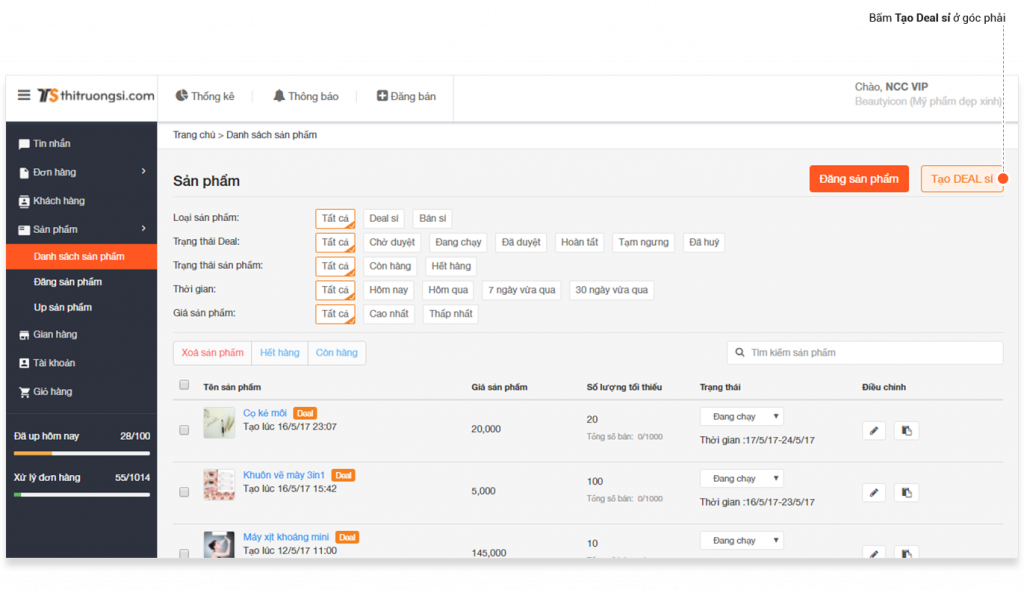The image size is (1024, 590).
Task: Select Danh sách sản phẩm sidebar item
Action: pos(82,256)
